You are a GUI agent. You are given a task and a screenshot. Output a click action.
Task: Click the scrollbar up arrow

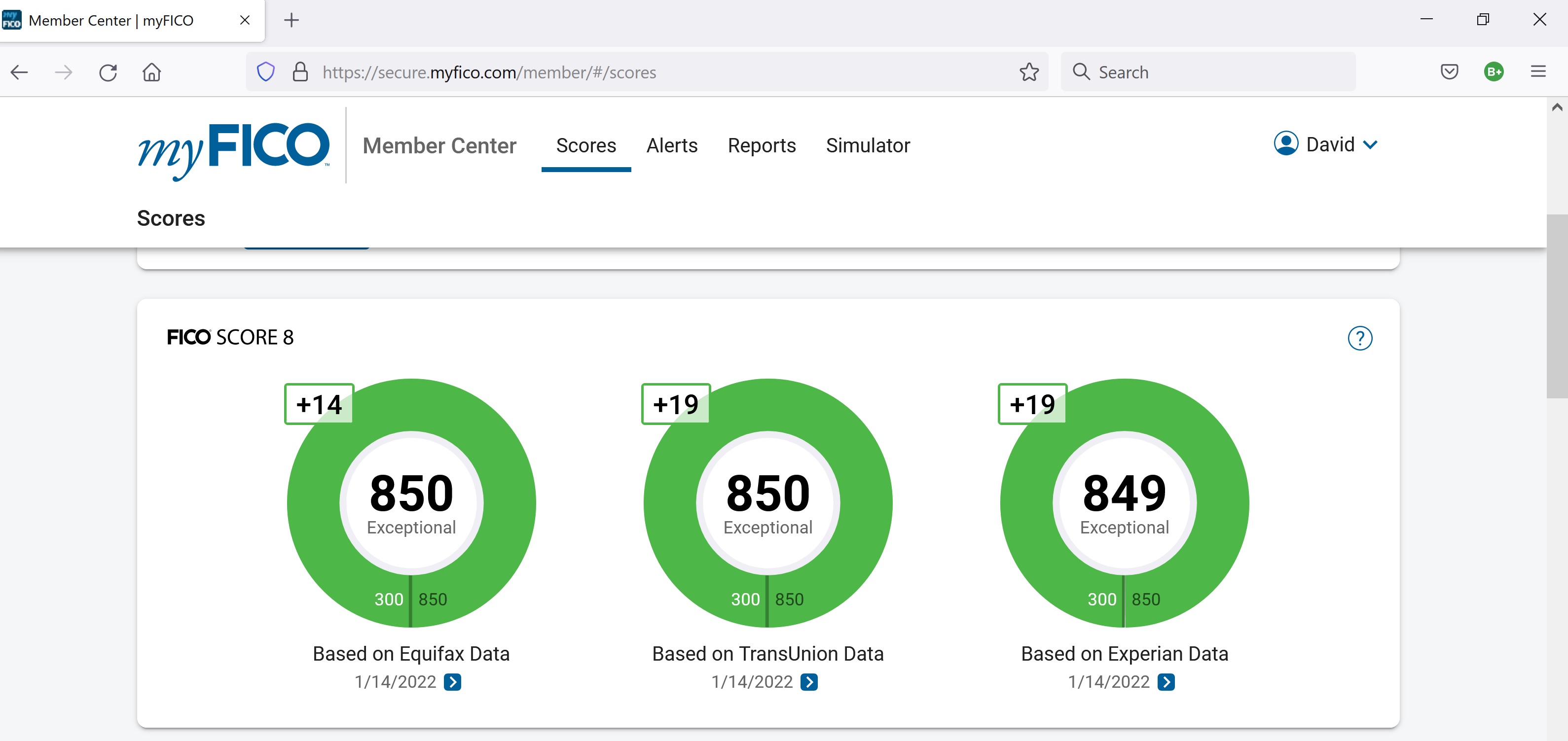tap(1557, 107)
